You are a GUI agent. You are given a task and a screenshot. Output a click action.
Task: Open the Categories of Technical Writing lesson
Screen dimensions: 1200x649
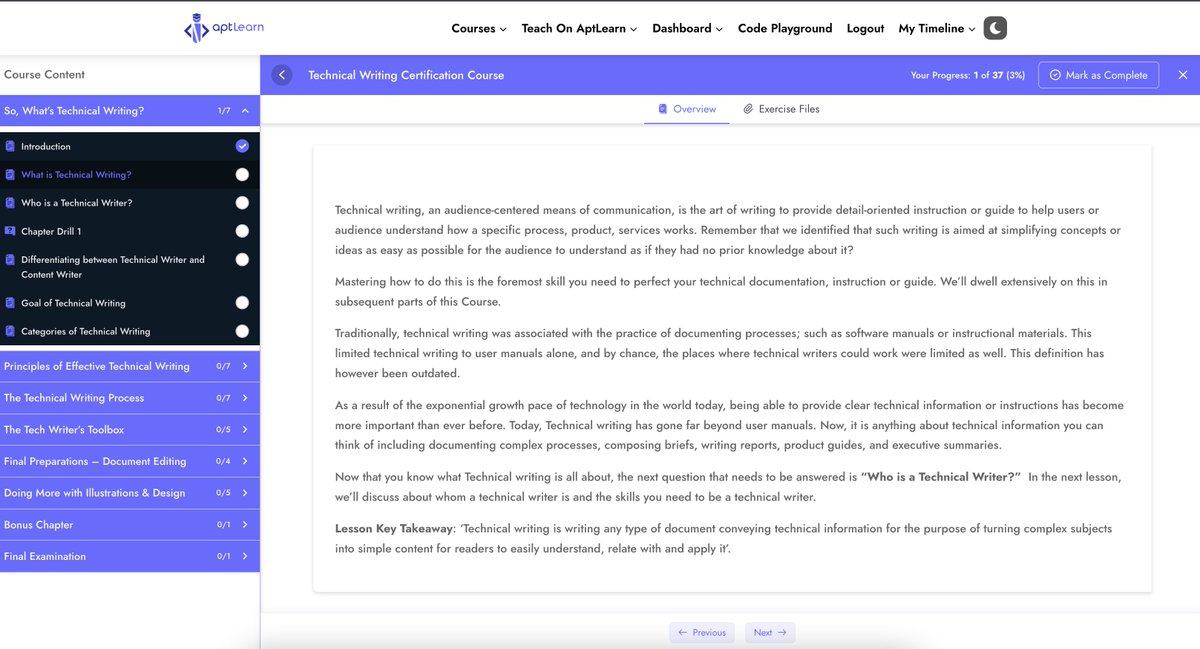86,331
